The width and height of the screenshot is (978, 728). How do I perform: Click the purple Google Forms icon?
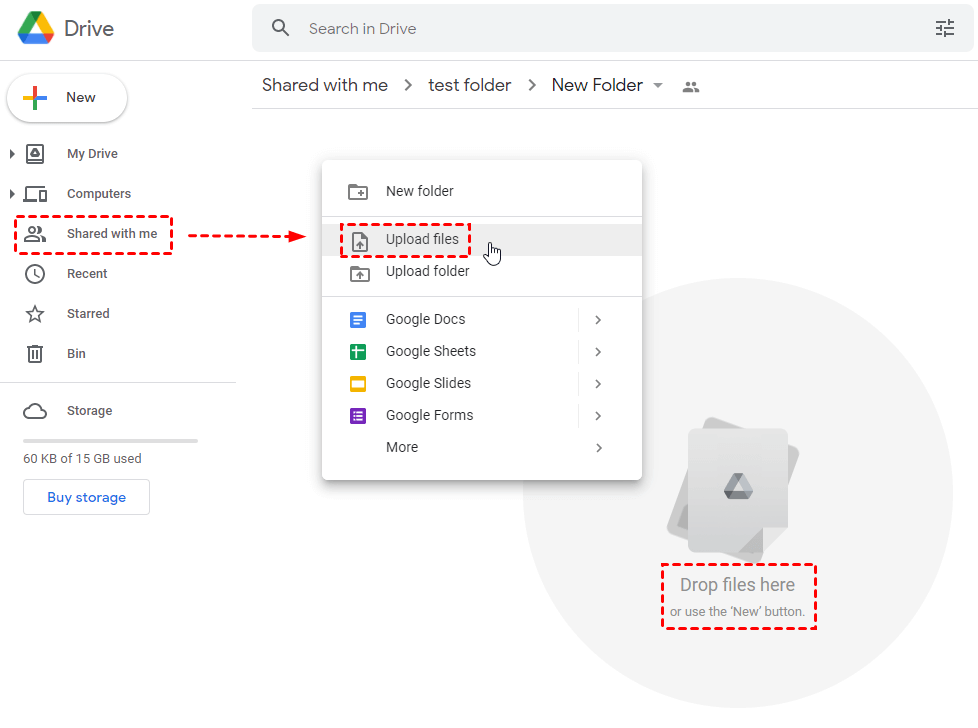point(358,415)
